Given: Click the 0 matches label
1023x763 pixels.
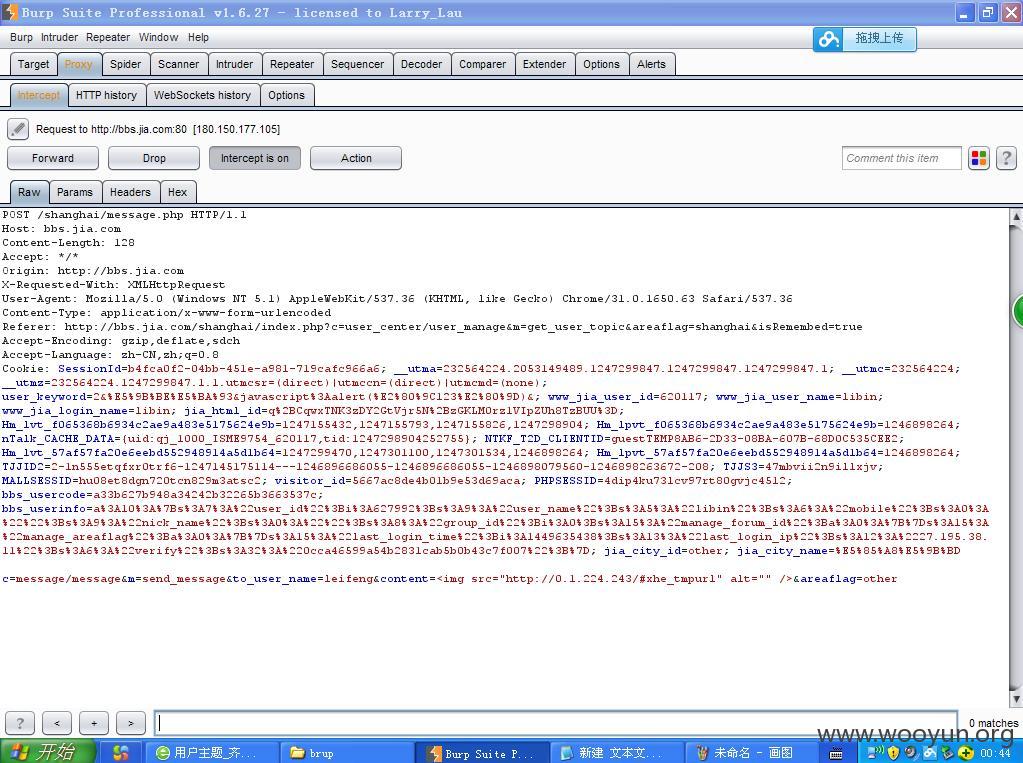Looking at the screenshot, I should (x=993, y=723).
